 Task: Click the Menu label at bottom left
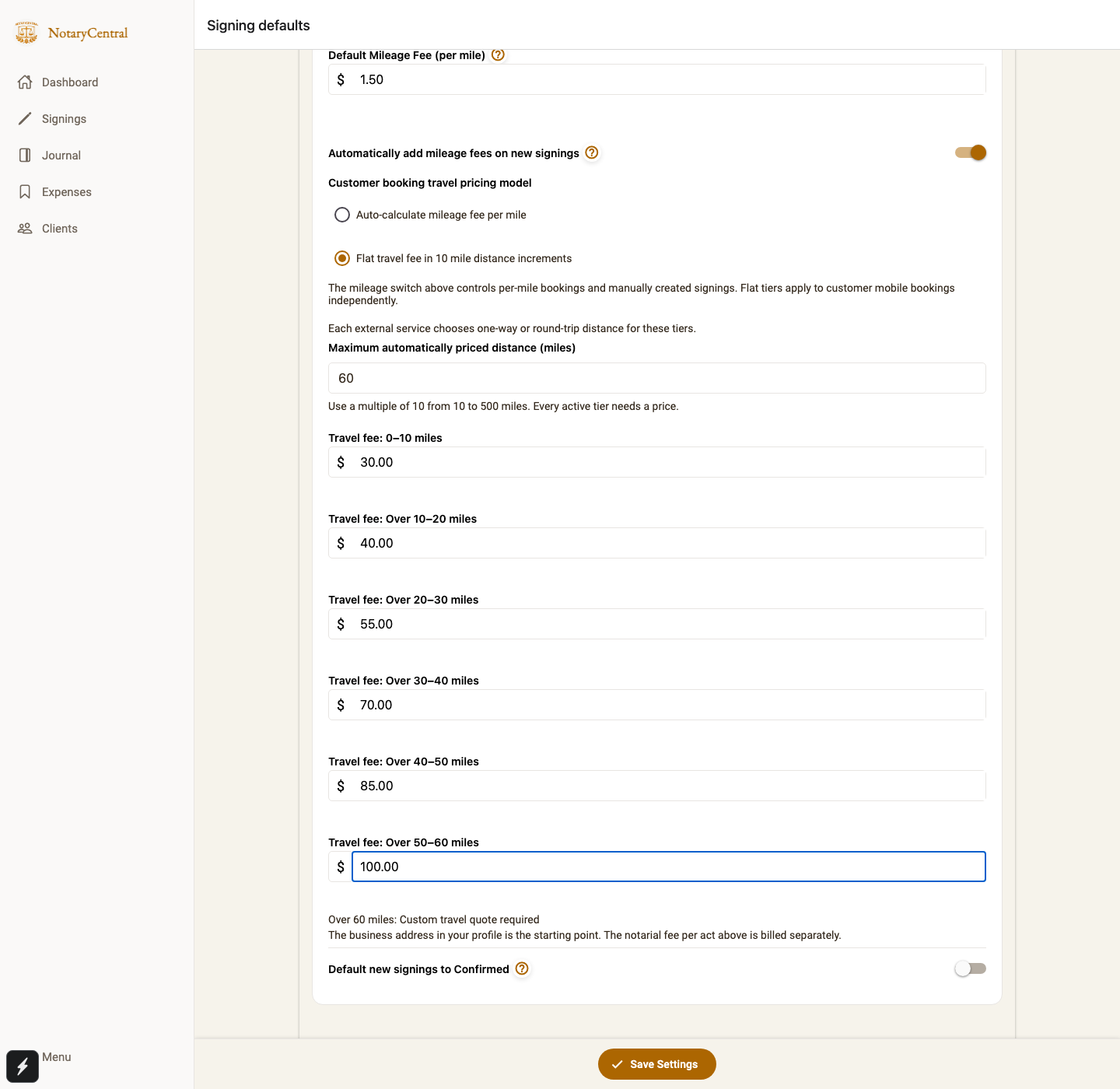coord(57,1056)
